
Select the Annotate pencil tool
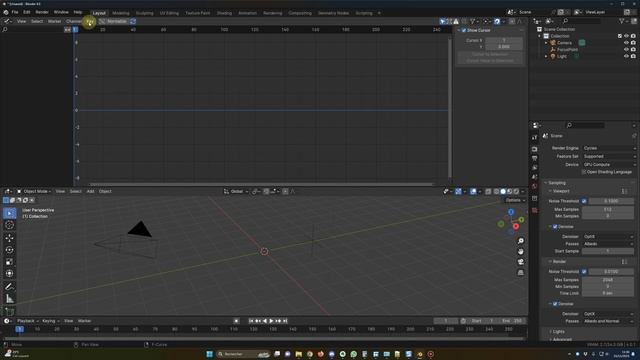(x=9, y=287)
